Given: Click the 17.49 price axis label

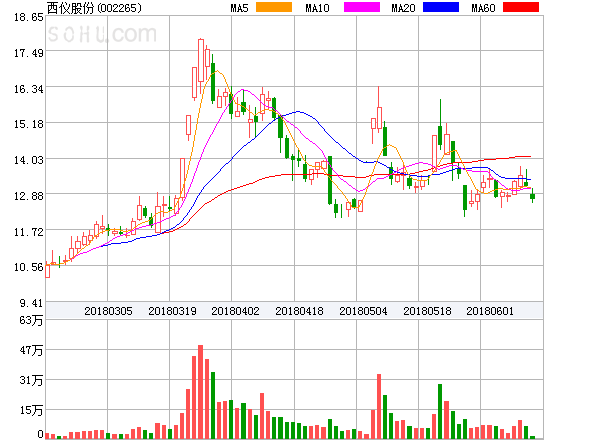Looking at the screenshot, I should [29, 53].
